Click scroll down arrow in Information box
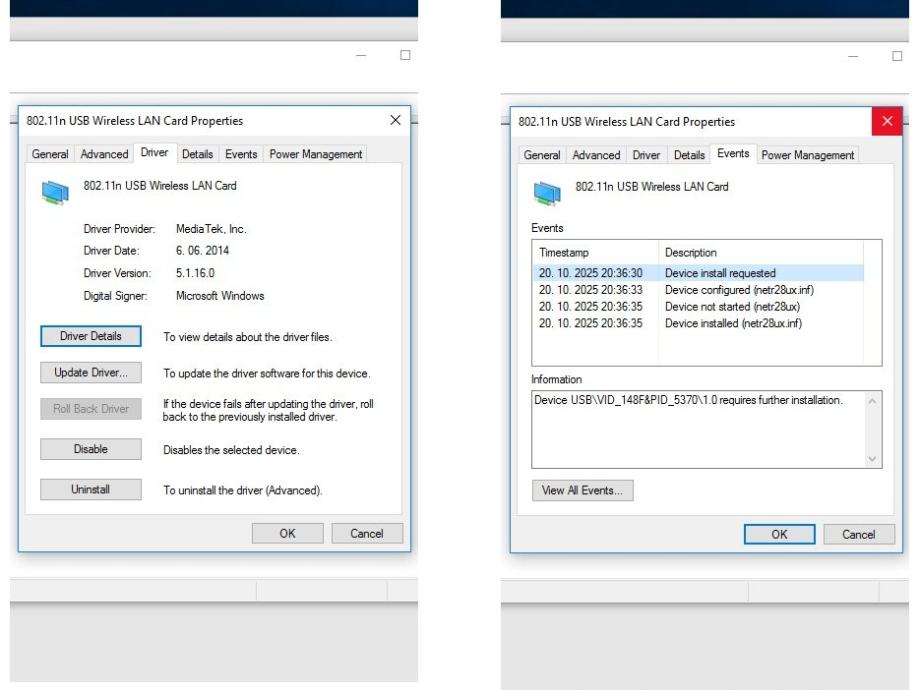This screenshot has width=920, height=690. click(x=872, y=459)
